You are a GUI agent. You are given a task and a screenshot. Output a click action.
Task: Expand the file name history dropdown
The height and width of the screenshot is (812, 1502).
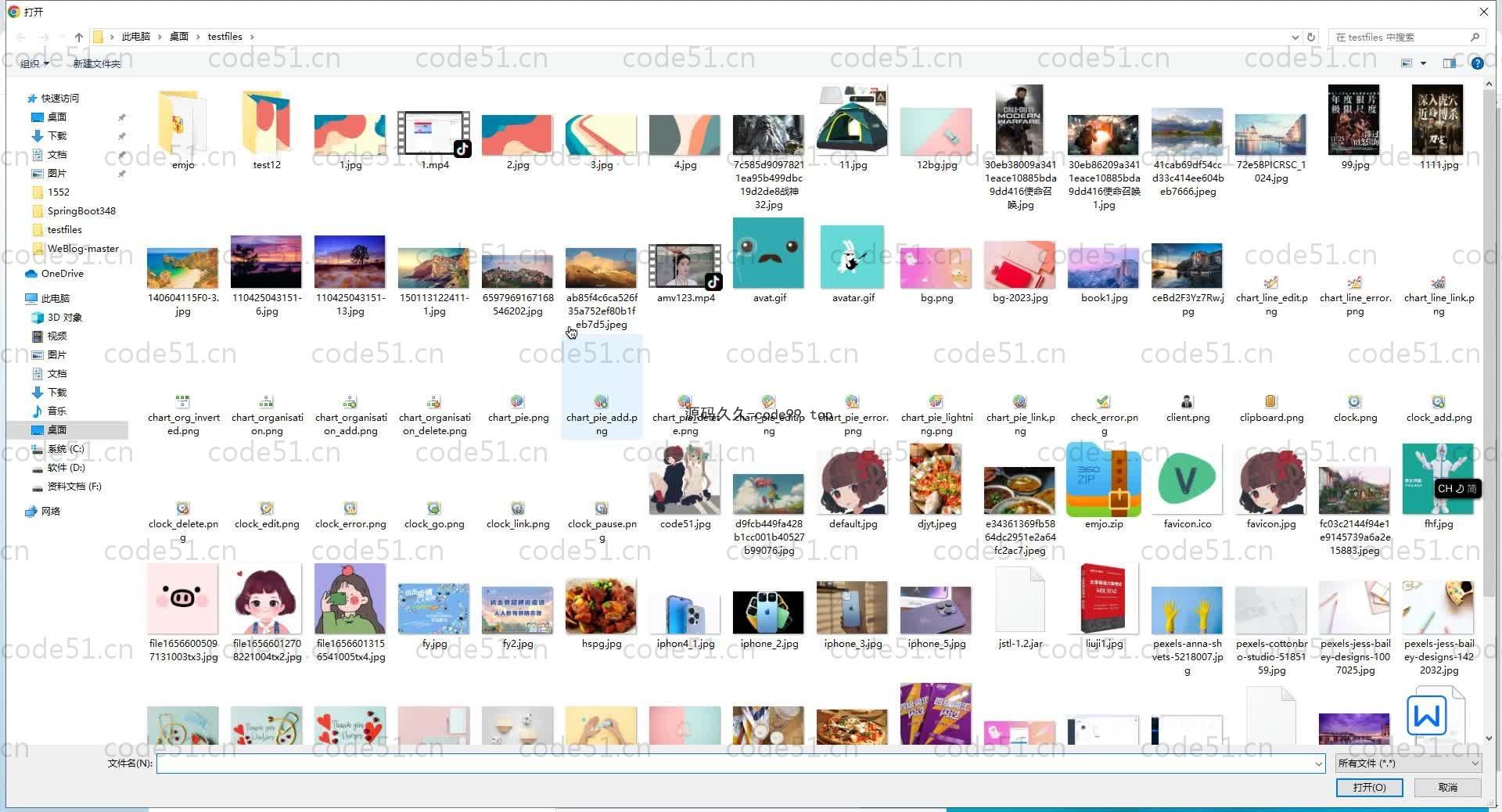click(x=1319, y=763)
